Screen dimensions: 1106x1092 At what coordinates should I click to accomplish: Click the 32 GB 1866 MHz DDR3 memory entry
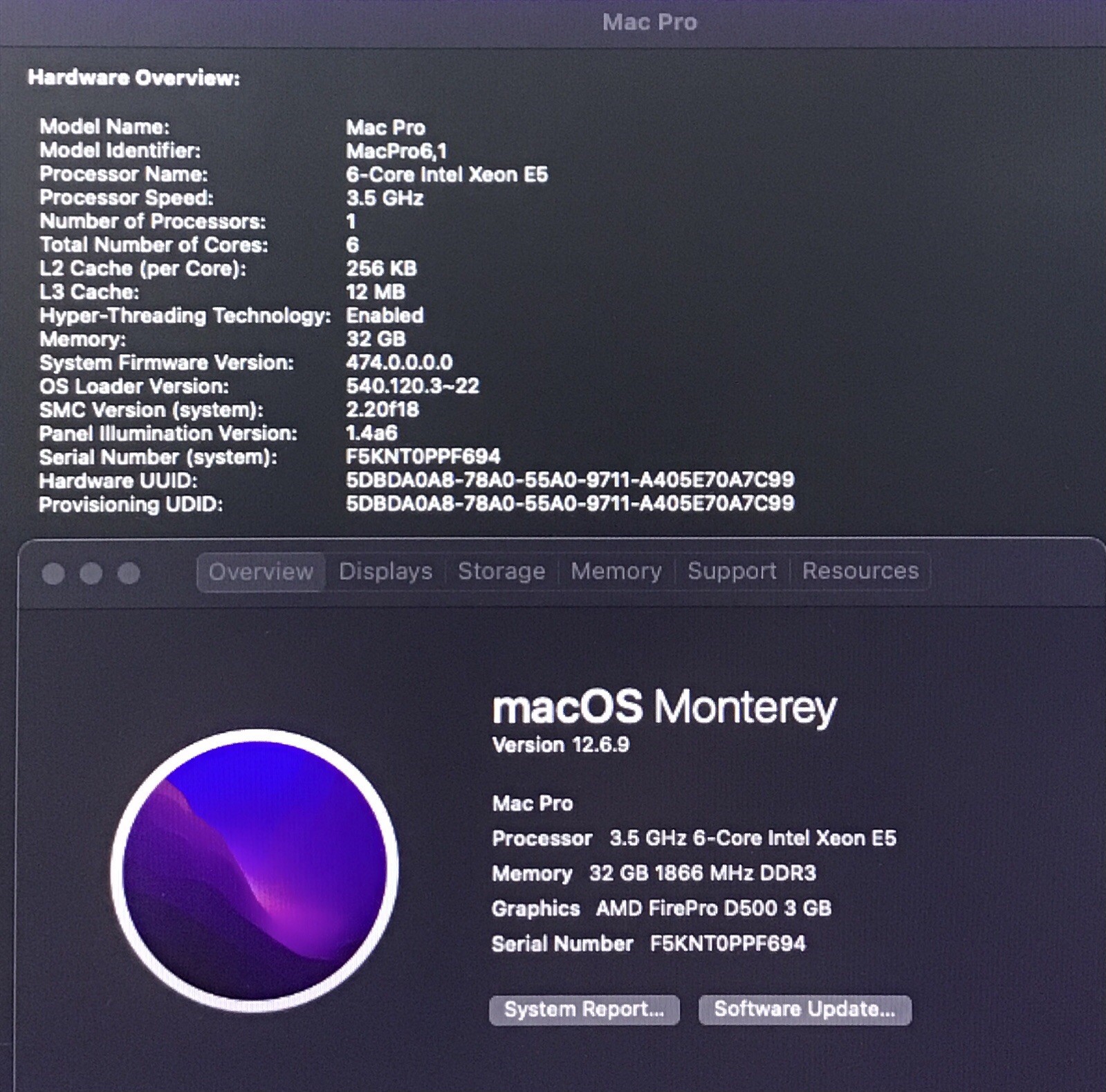[x=702, y=873]
